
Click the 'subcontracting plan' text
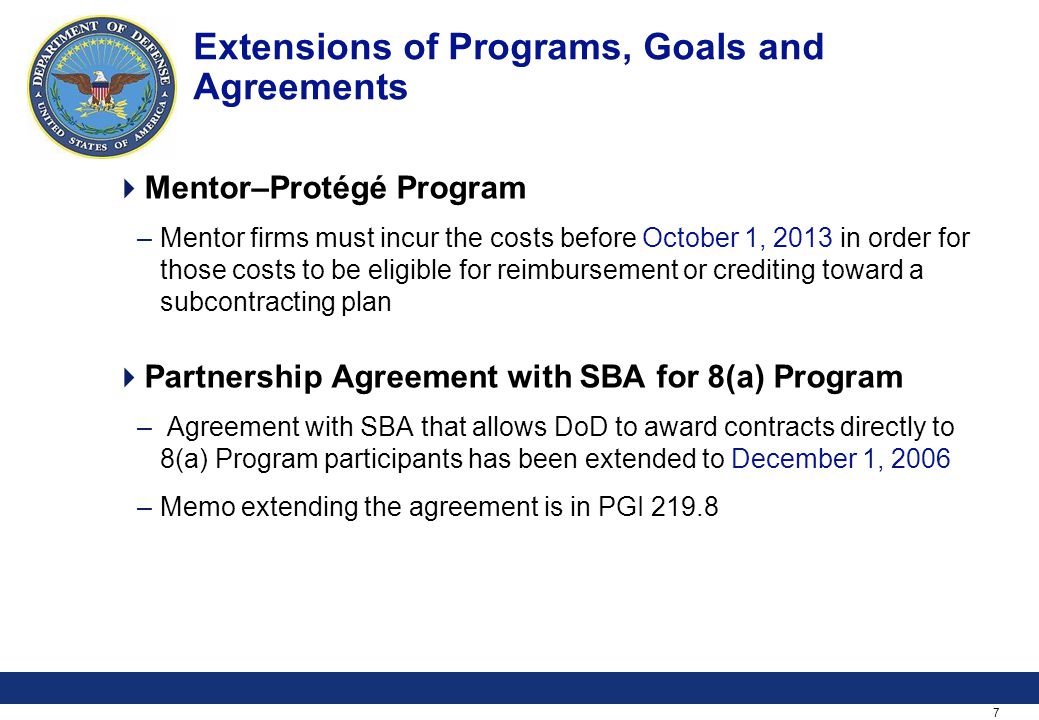(x=276, y=302)
